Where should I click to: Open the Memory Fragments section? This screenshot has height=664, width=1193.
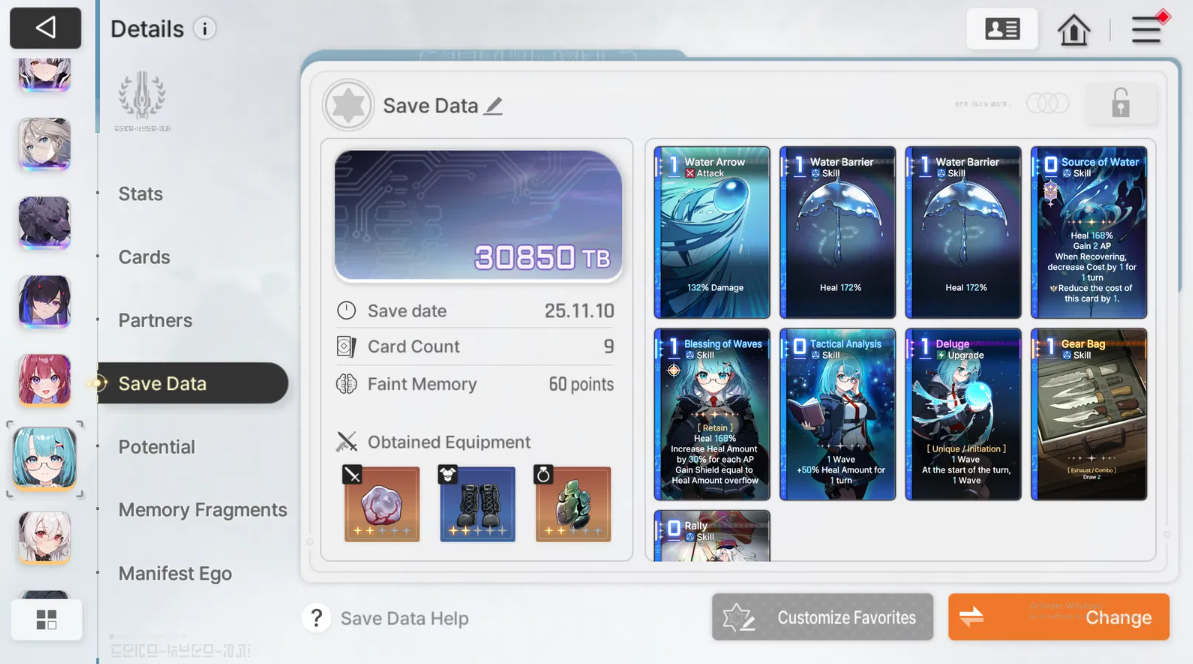pos(202,510)
